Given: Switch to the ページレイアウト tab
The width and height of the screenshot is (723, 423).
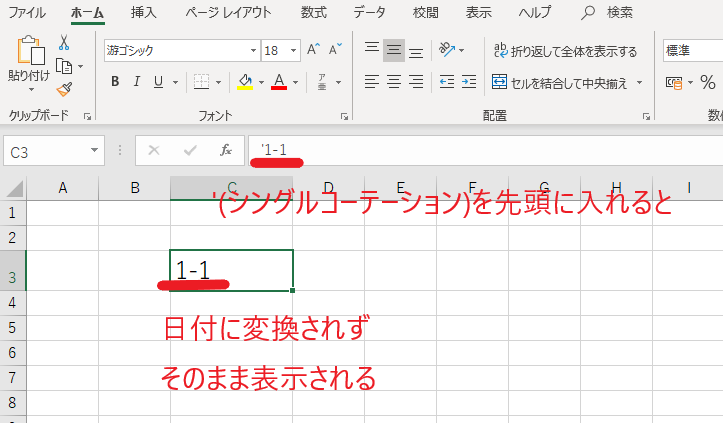Looking at the screenshot, I should click(228, 12).
